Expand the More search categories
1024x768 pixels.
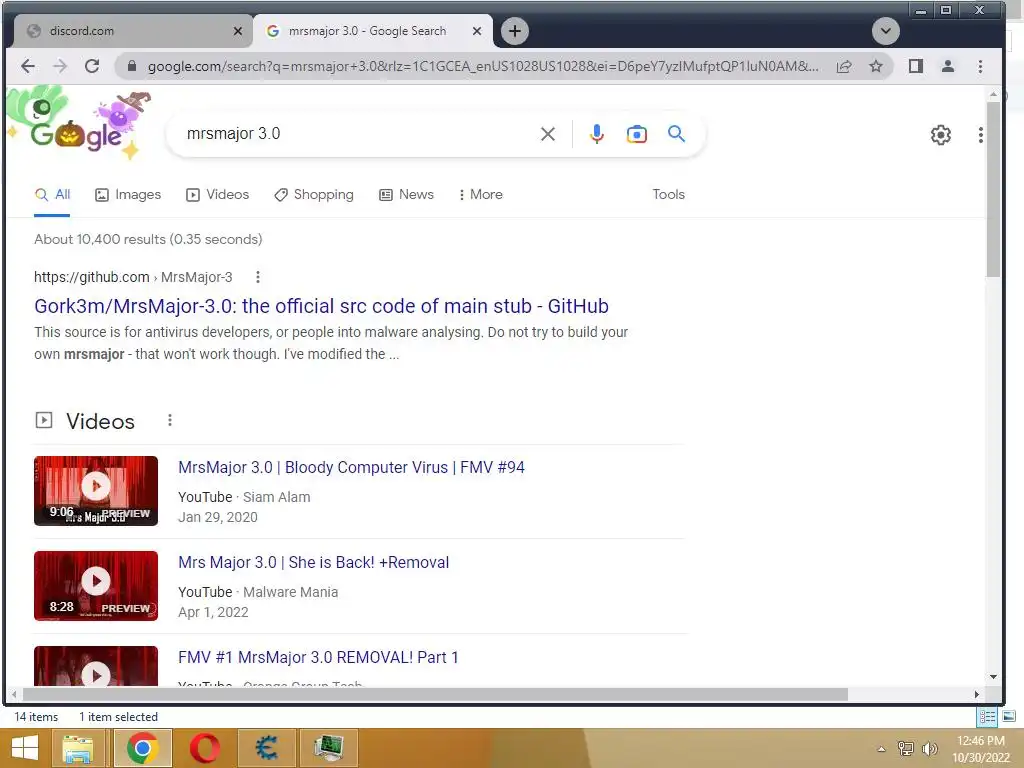point(481,195)
